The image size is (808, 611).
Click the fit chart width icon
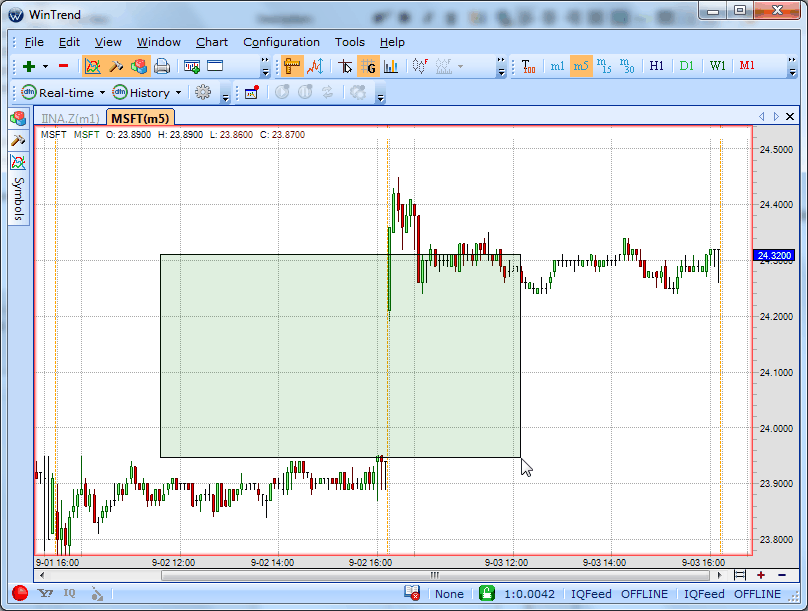(x=740, y=575)
